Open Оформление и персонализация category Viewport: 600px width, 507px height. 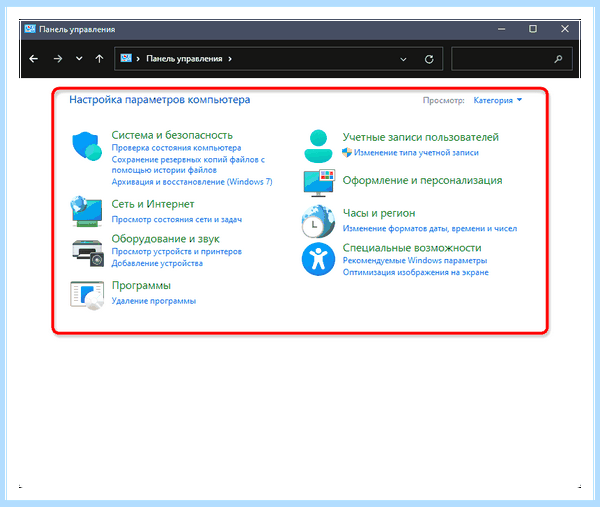422,180
